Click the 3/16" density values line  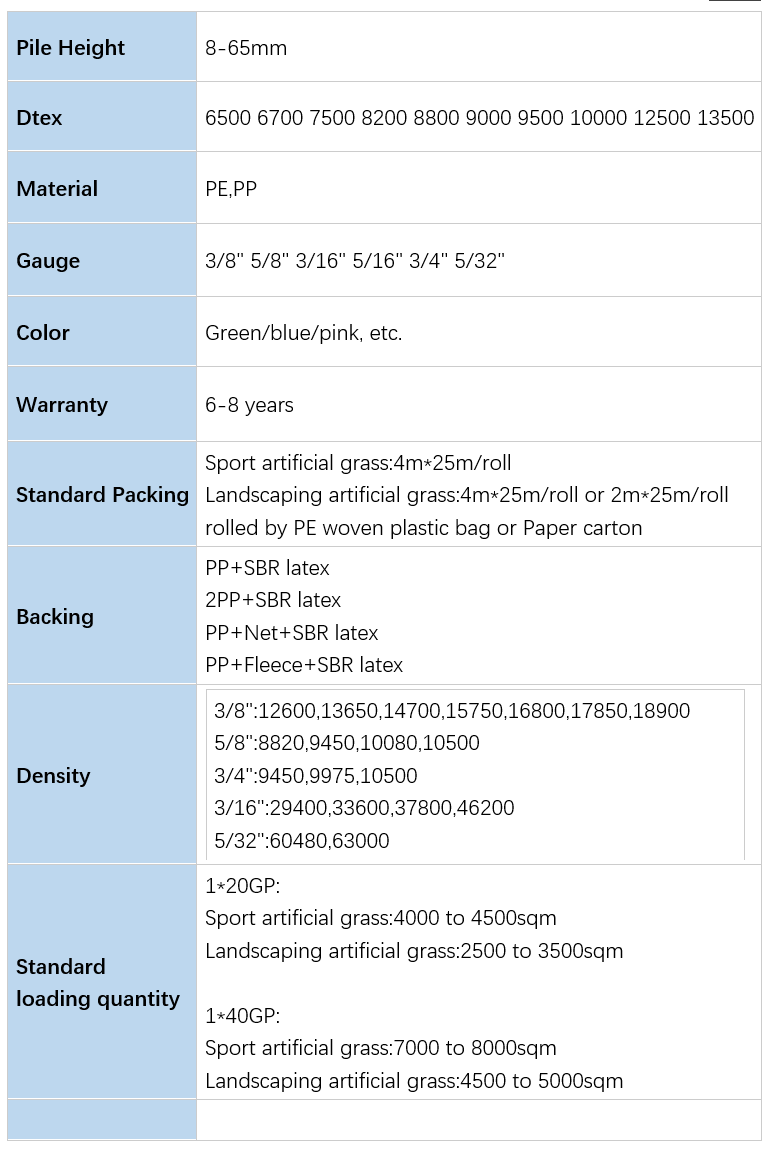click(x=364, y=808)
